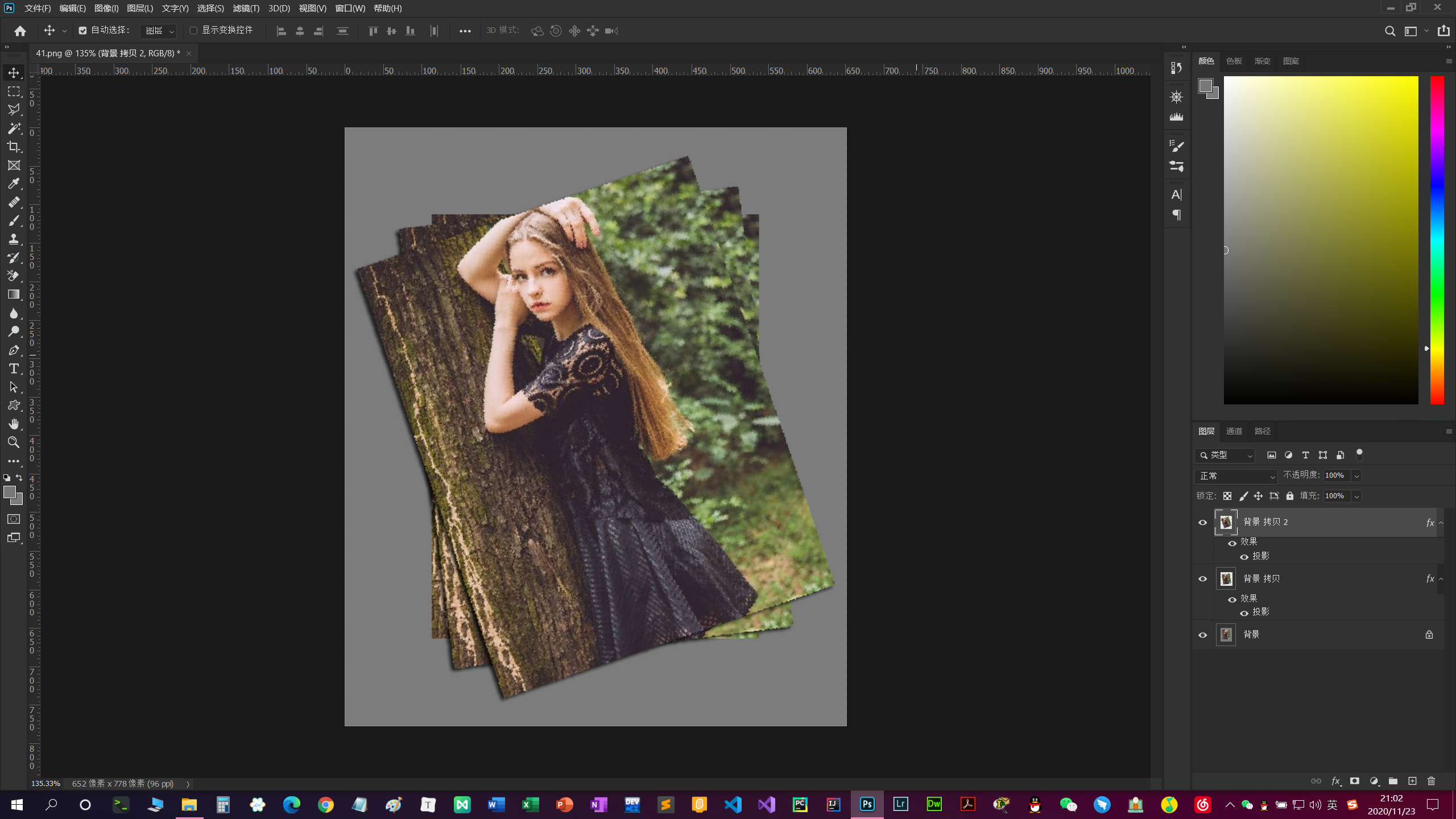1456x819 pixels.
Task: Open the History panel icon
Action: click(1176, 68)
